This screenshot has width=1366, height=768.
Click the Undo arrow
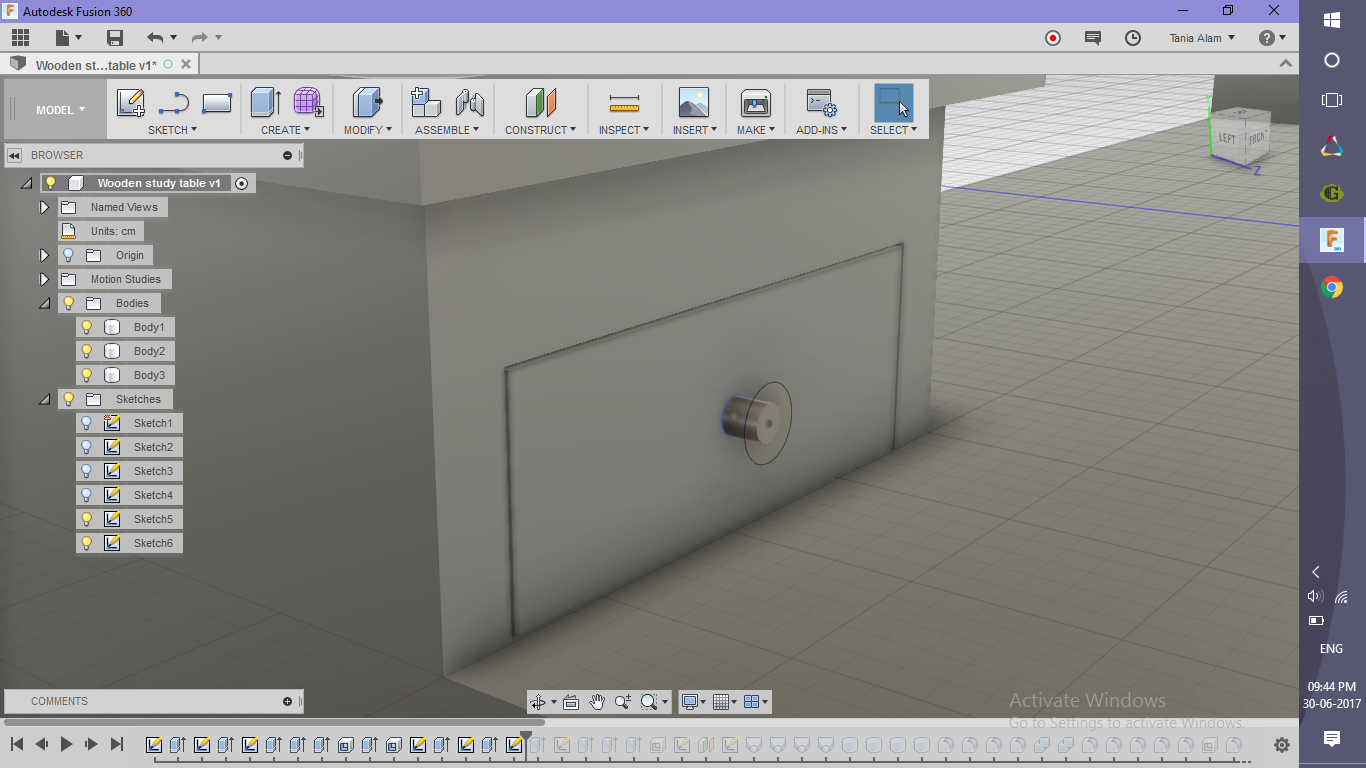pos(155,38)
